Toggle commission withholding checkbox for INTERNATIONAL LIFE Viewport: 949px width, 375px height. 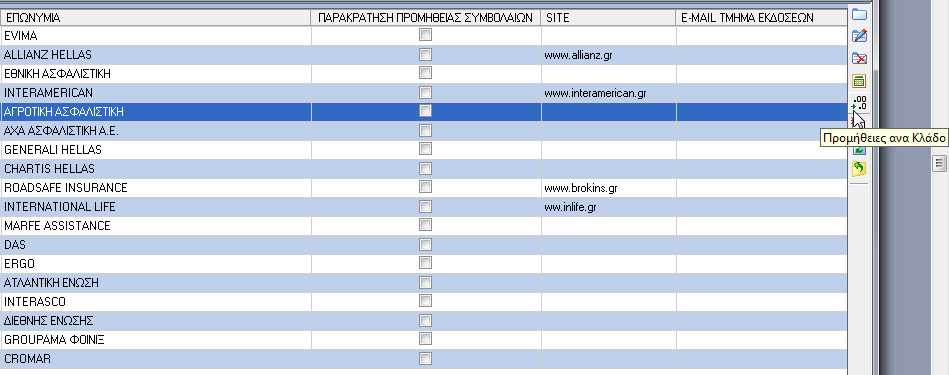click(425, 206)
